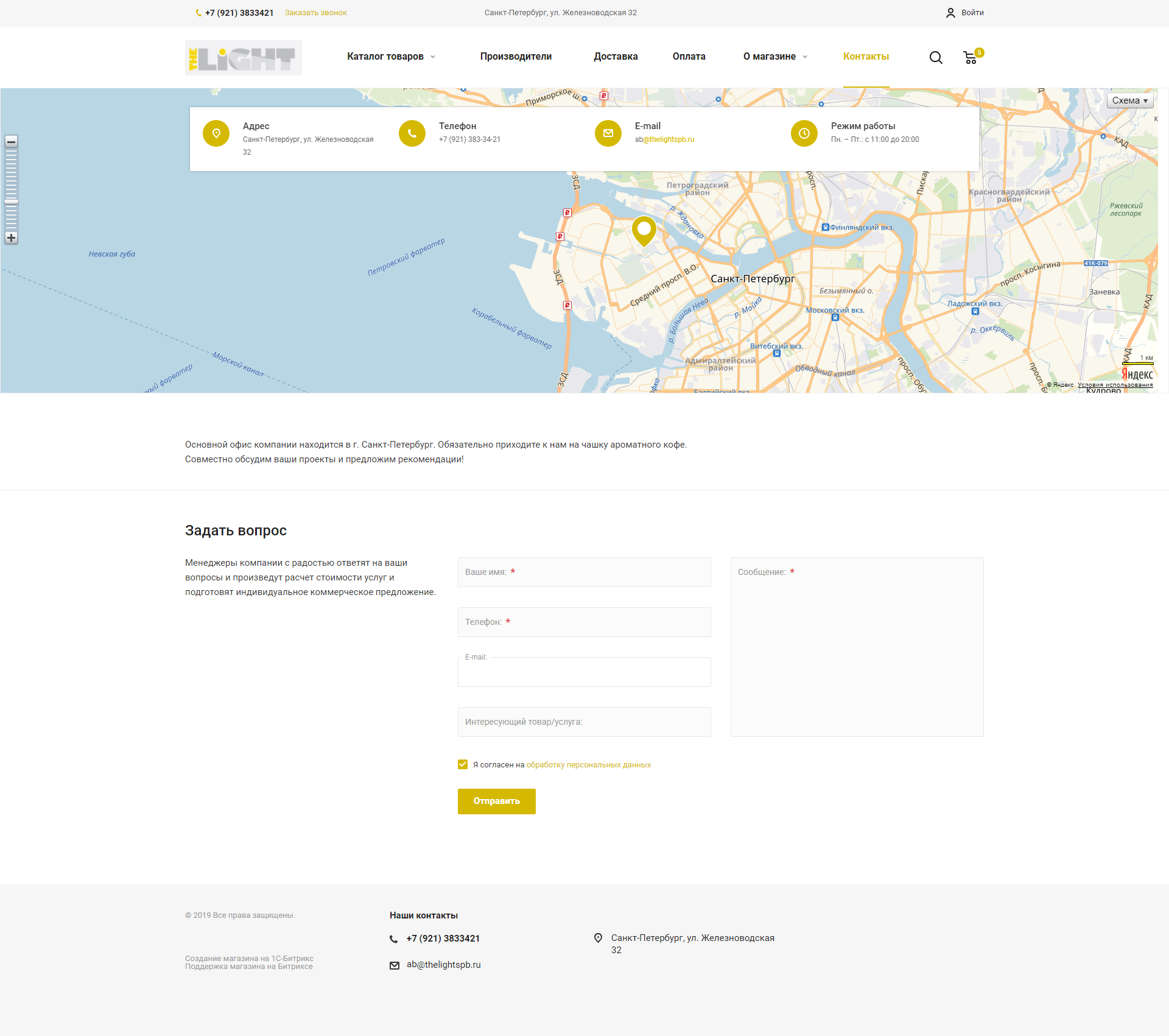
Task: Click into the Сообщение text area
Action: tap(857, 647)
